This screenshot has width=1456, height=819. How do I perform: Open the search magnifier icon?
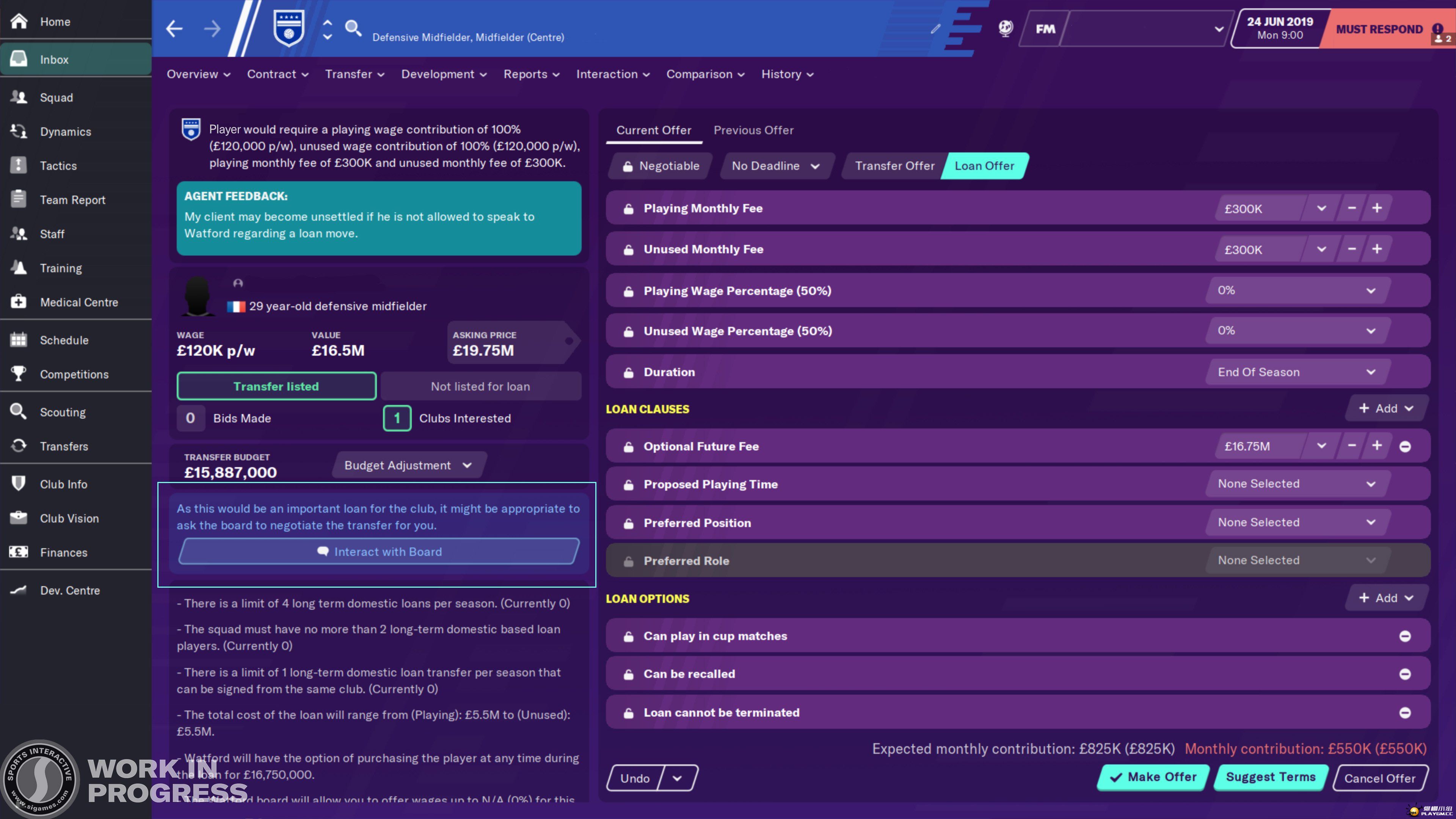click(353, 28)
